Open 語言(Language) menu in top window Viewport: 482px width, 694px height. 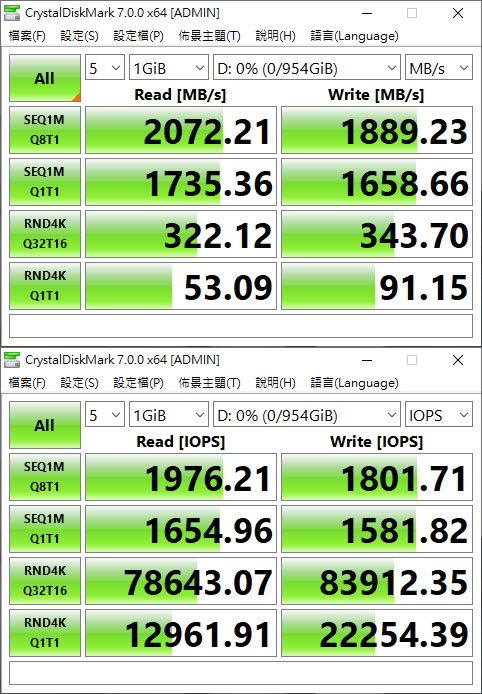[x=354, y=36]
